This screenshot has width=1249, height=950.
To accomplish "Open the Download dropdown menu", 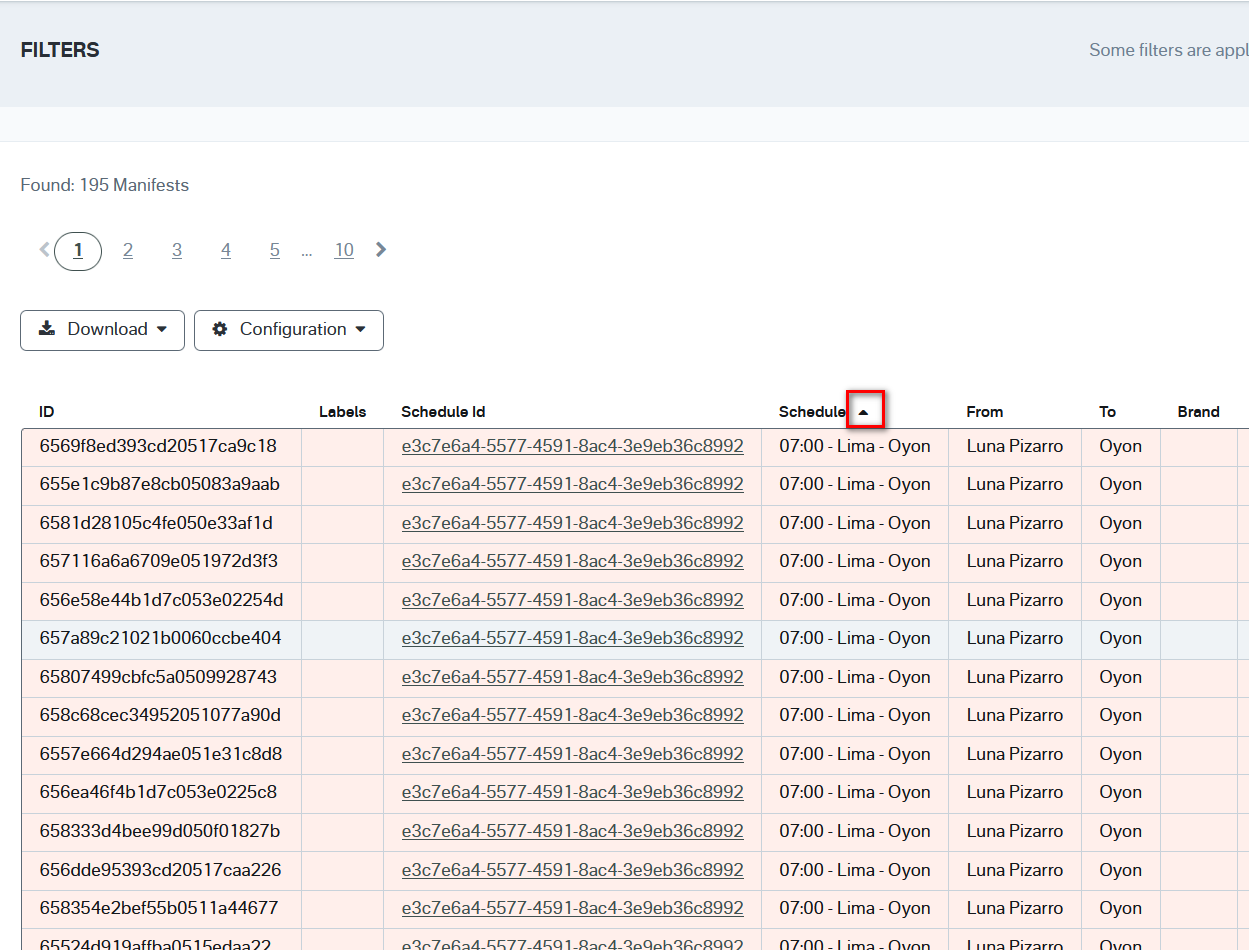I will point(102,330).
